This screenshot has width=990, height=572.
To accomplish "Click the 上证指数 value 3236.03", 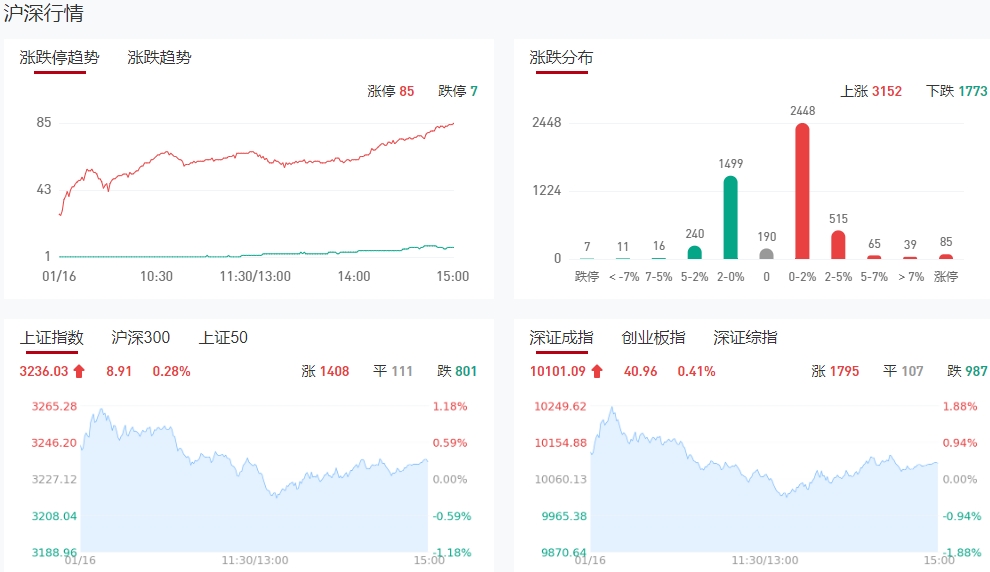I will pyautogui.click(x=44, y=371).
